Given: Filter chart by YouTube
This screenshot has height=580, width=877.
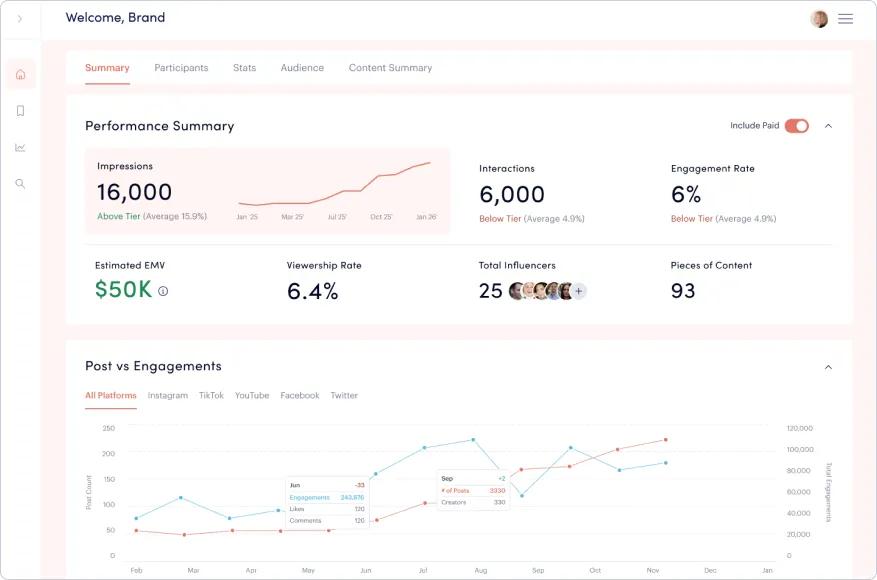Looking at the screenshot, I should (x=252, y=395).
